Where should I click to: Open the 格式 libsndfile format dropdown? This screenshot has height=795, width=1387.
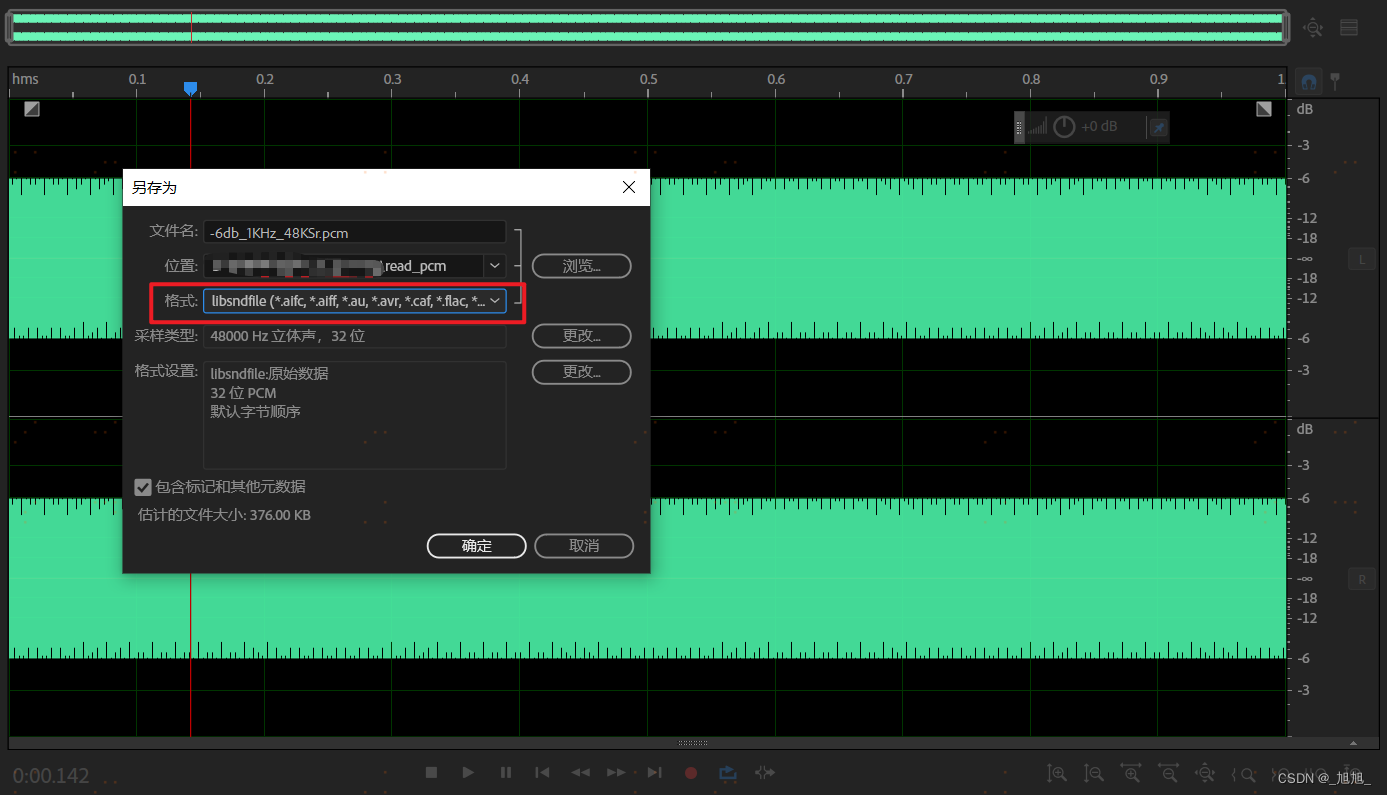(x=355, y=301)
